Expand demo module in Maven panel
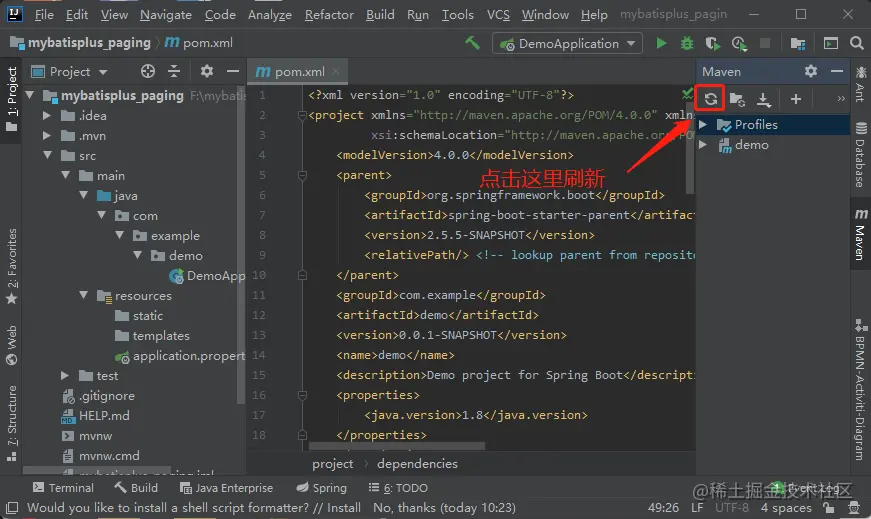The width and height of the screenshot is (871, 519). point(703,144)
